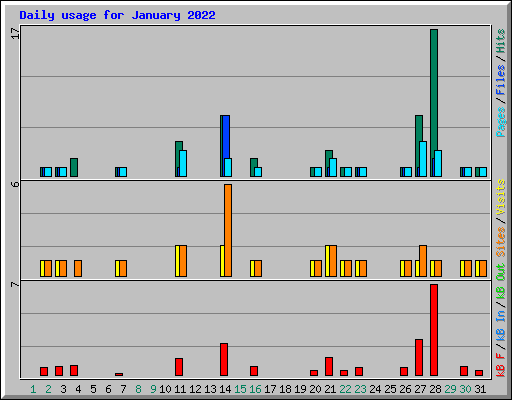Click the green day "22" axis label
Image resolution: width=512 pixels, height=400 pixels.
coord(345,389)
